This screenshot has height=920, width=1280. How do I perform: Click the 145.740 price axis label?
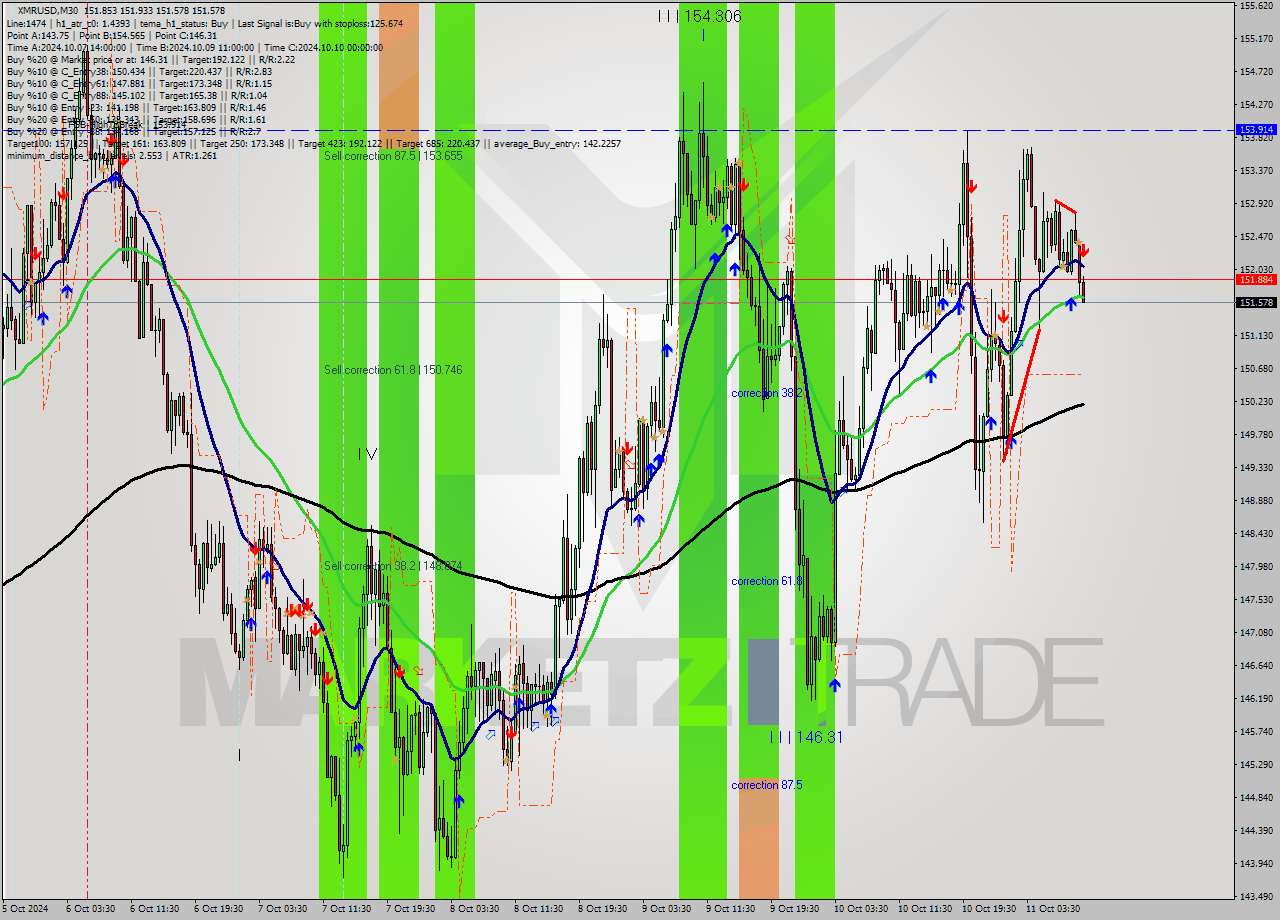point(1255,732)
